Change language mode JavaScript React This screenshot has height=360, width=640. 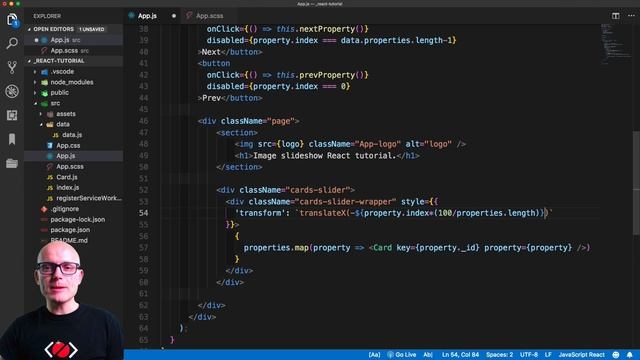pyautogui.click(x=581, y=355)
